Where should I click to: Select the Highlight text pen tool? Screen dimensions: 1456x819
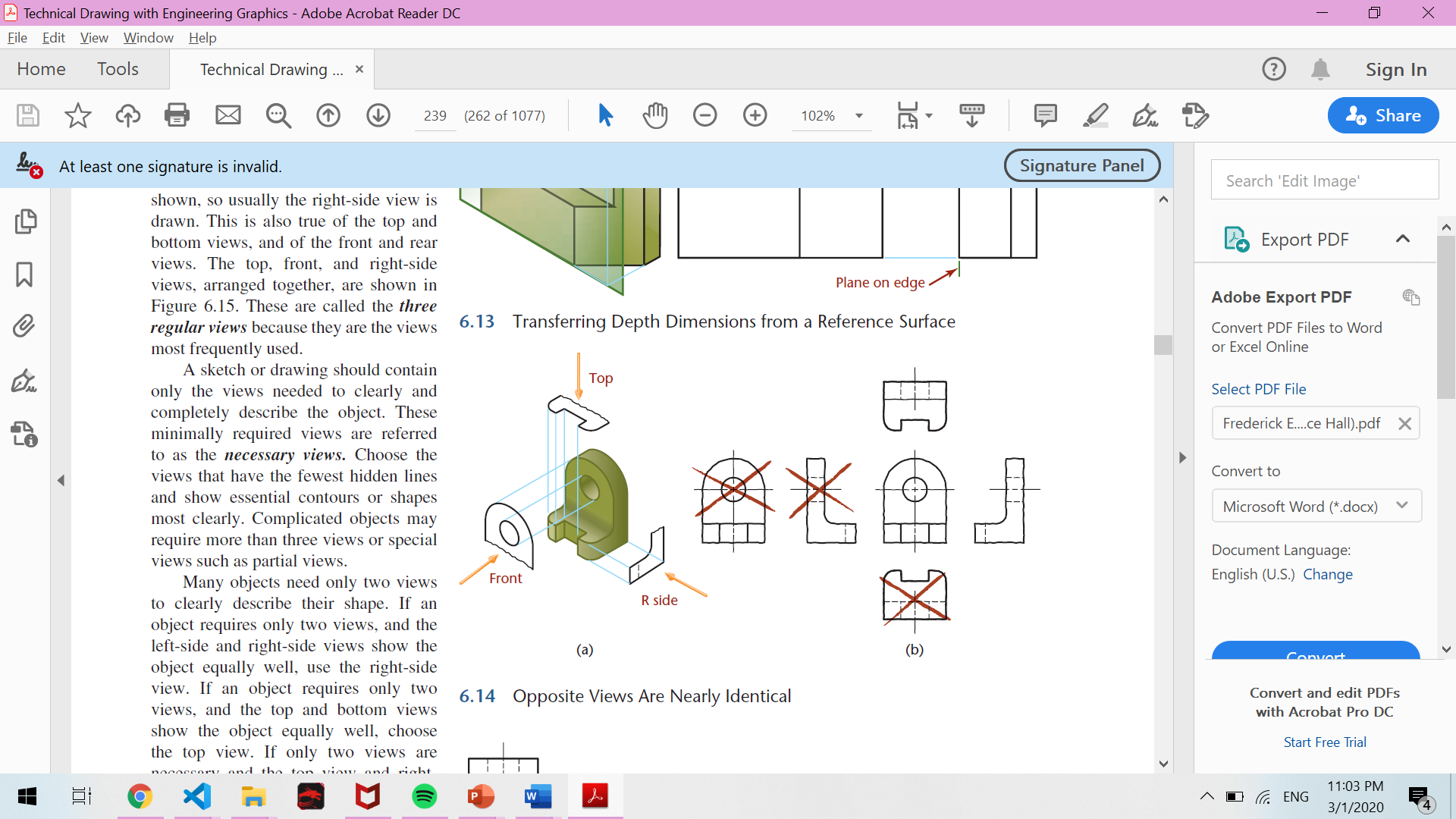click(1095, 115)
